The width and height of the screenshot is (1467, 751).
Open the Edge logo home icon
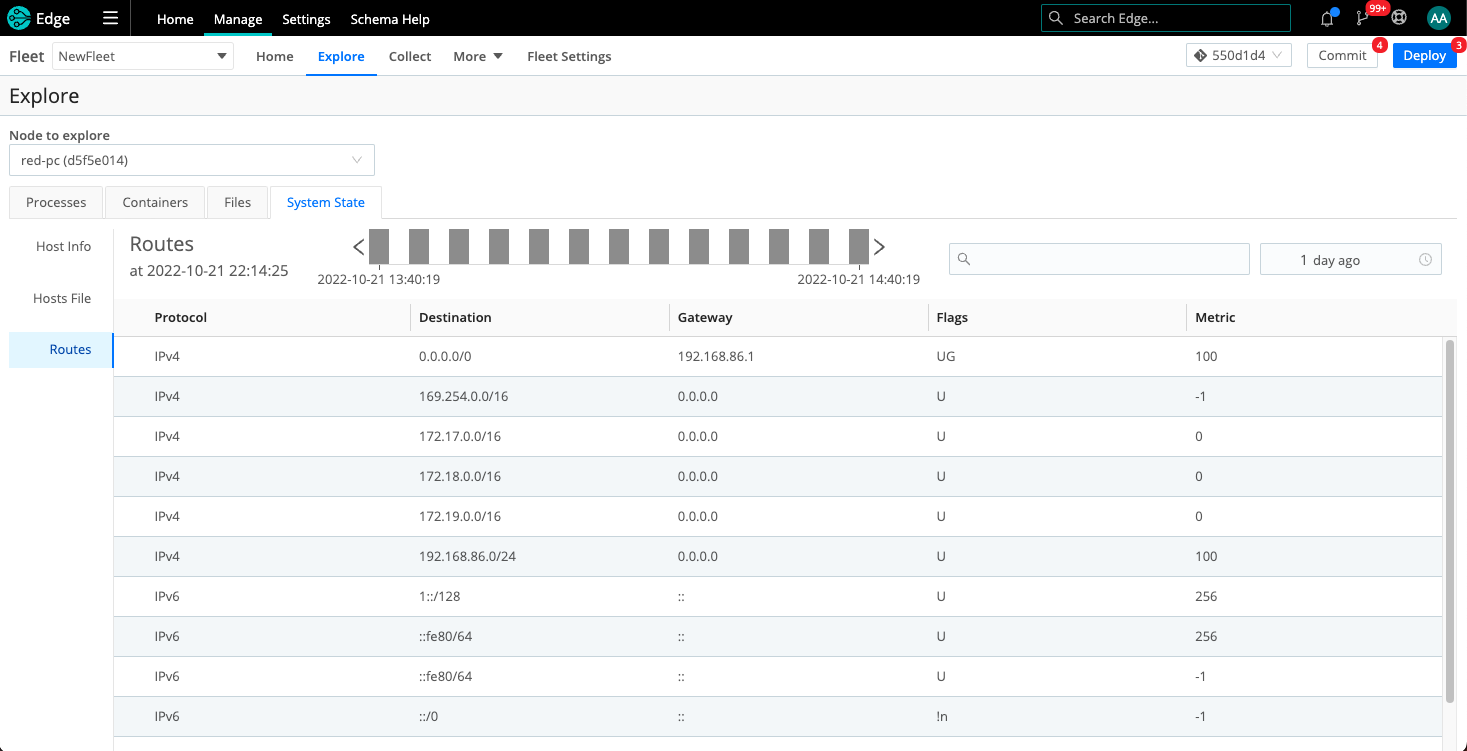[x=17, y=18]
